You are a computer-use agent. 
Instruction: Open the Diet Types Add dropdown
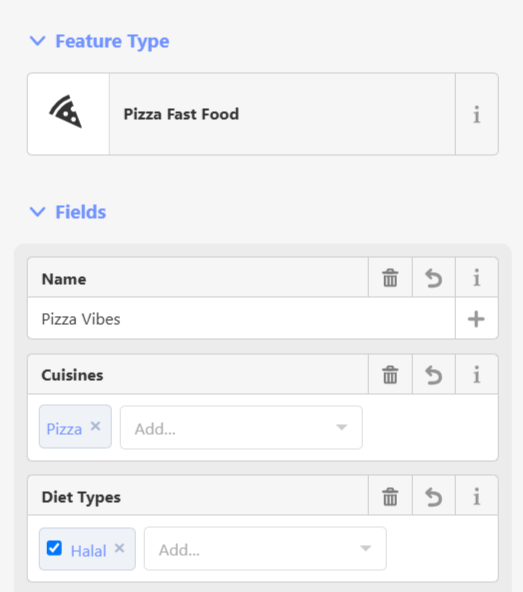265,549
